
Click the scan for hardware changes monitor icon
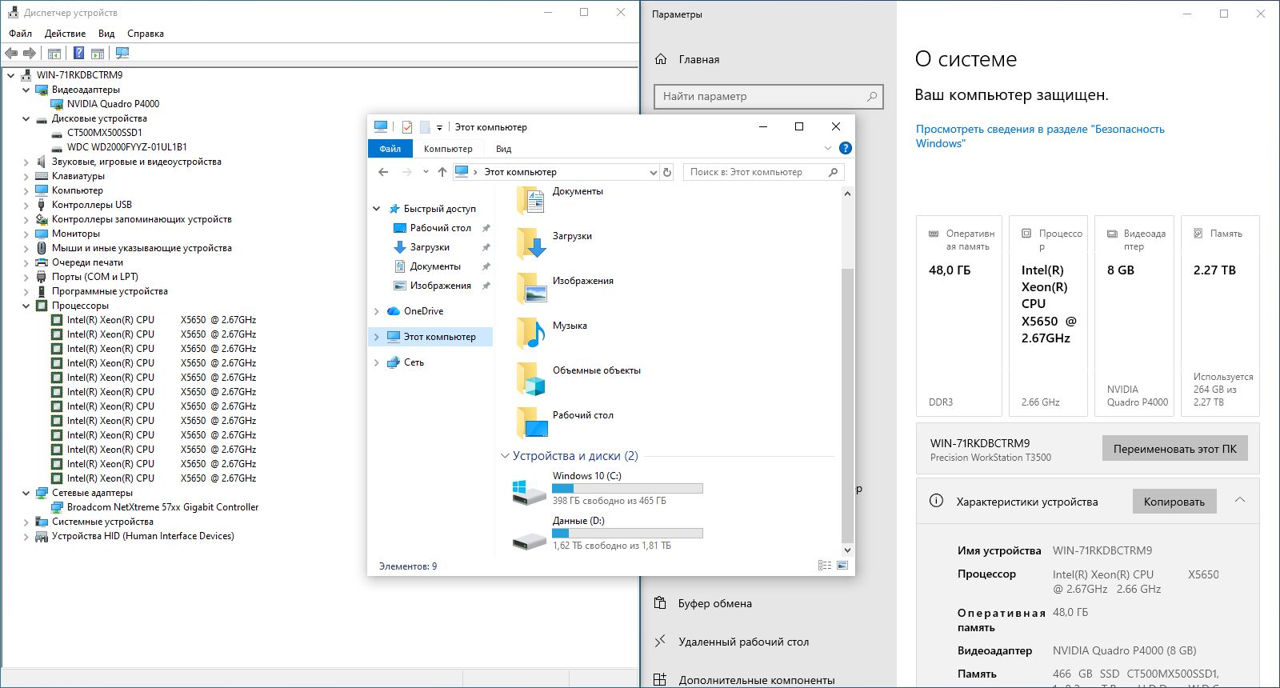click(122, 53)
